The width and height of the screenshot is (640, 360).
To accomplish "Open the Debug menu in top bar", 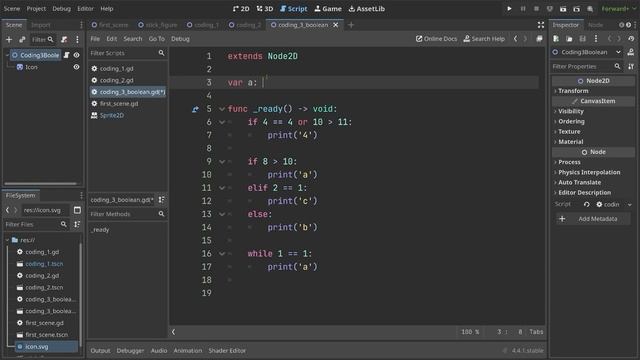I will [61, 9].
